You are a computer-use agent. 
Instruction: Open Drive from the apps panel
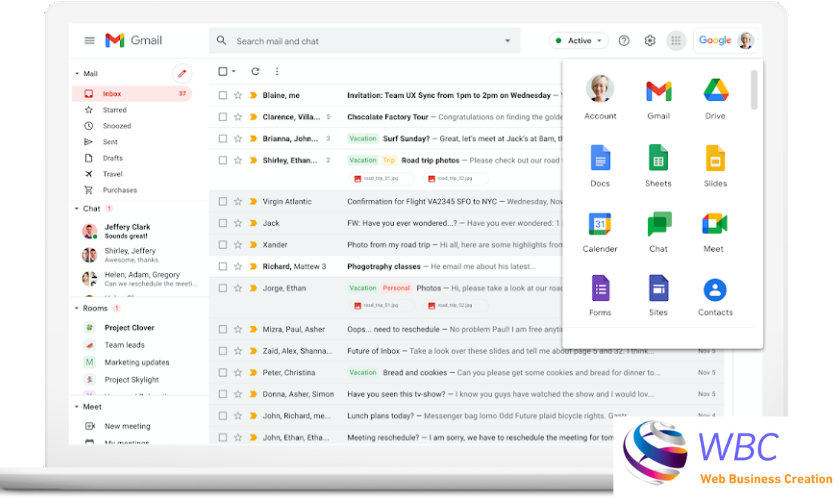tap(715, 100)
